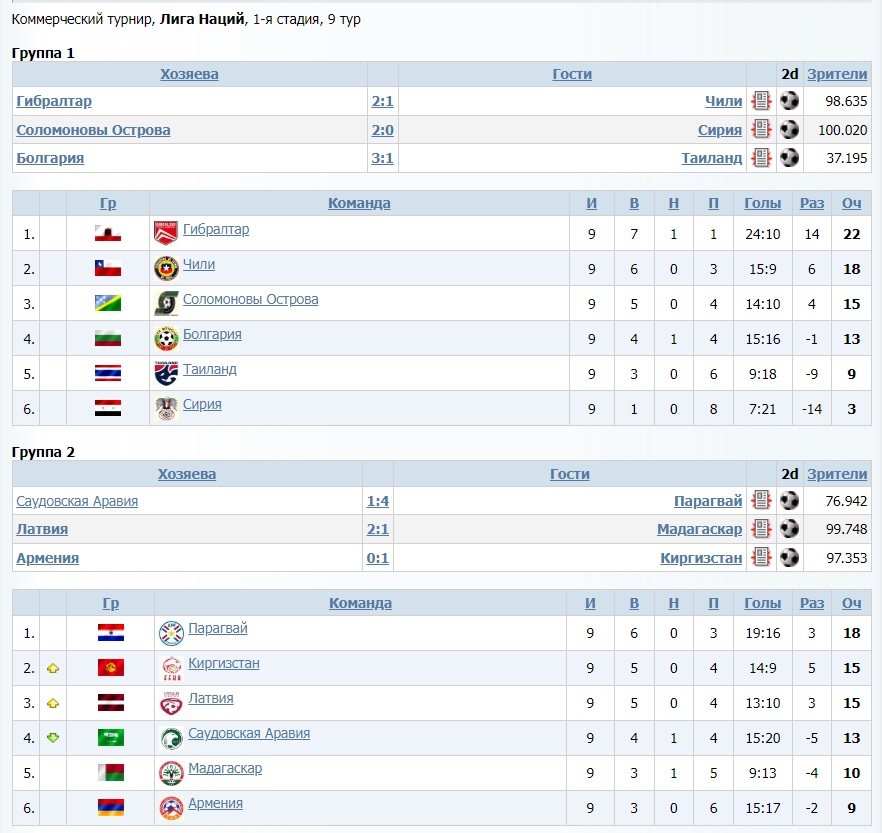Viewport: 882px width, 833px height.
Task: Click Saudi Arabia flag in Group 2 standings
Action: (x=110, y=738)
